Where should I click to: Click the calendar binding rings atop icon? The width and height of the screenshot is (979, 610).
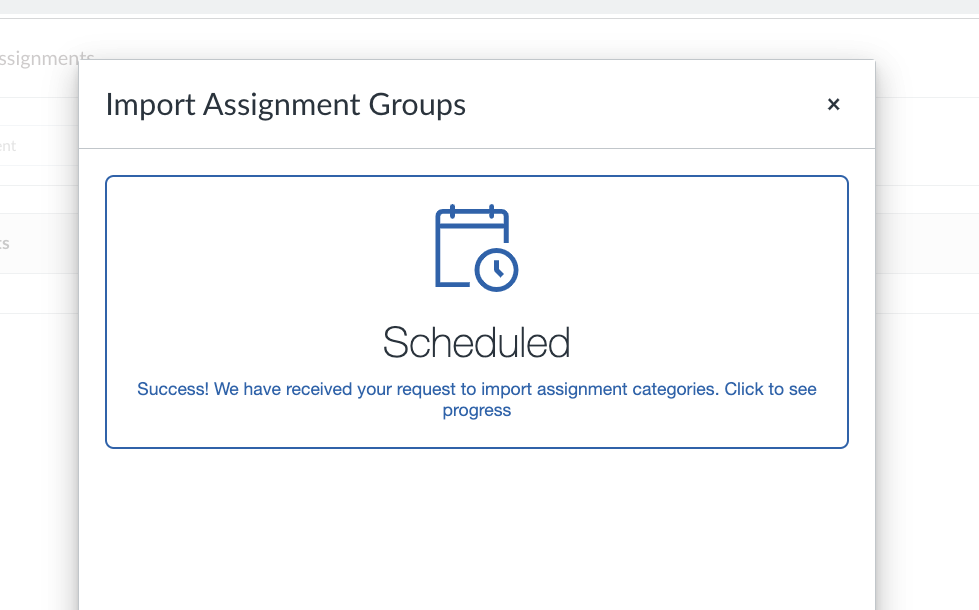click(x=472, y=211)
